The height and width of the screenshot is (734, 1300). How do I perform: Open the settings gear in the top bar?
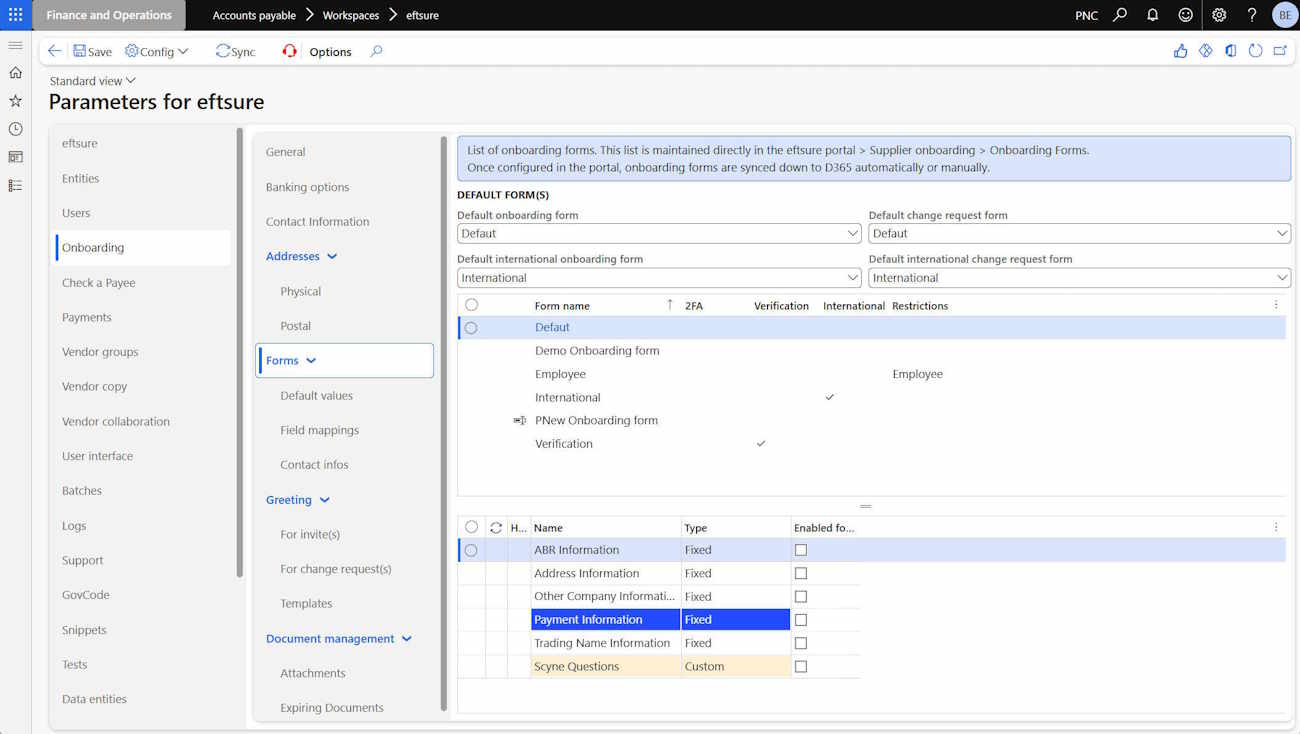click(1219, 15)
